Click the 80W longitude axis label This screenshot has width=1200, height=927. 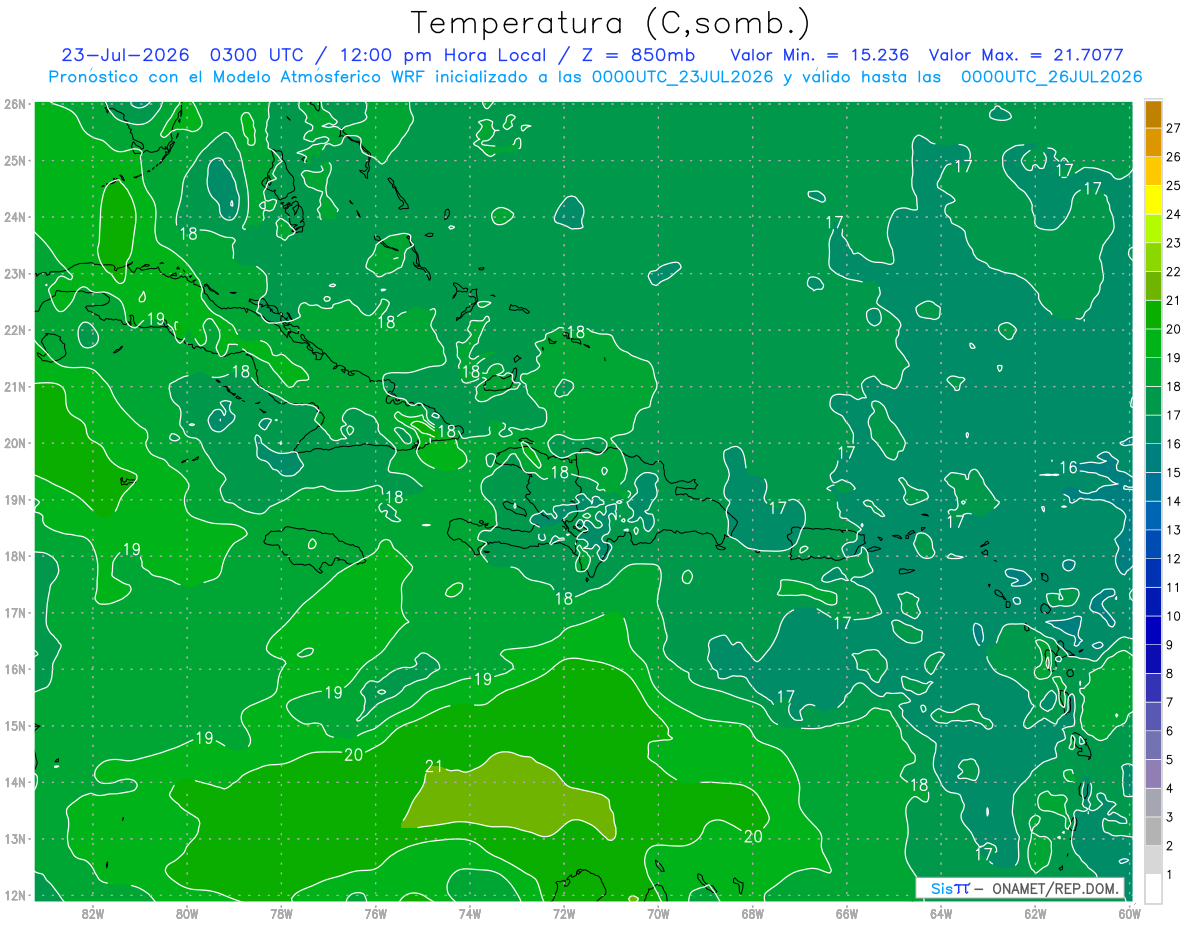pyautogui.click(x=187, y=912)
